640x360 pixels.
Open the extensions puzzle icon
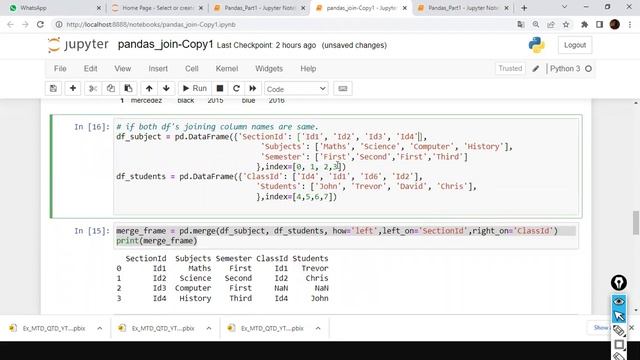(x=584, y=24)
